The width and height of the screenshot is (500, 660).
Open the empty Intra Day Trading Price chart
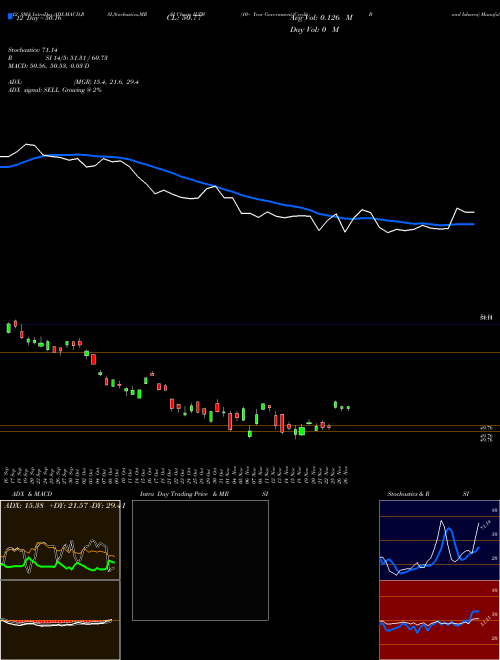click(200, 560)
